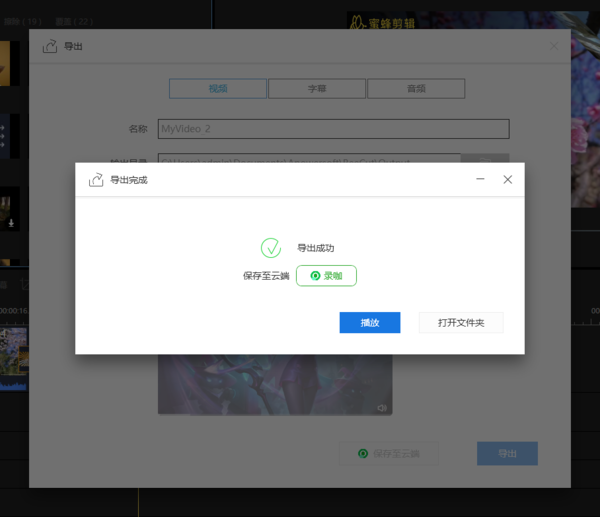
Task: Click the video preview thumbnail in export window
Action: tap(275, 385)
